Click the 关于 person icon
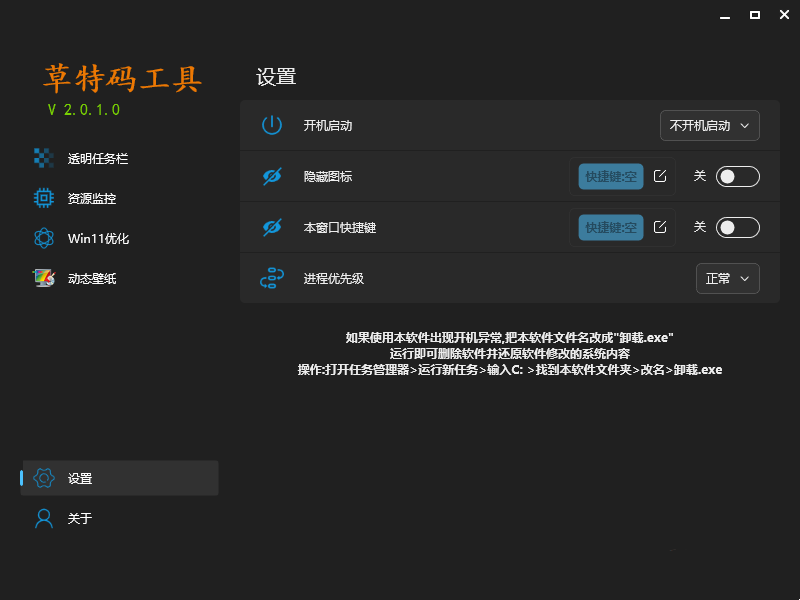 click(43, 518)
